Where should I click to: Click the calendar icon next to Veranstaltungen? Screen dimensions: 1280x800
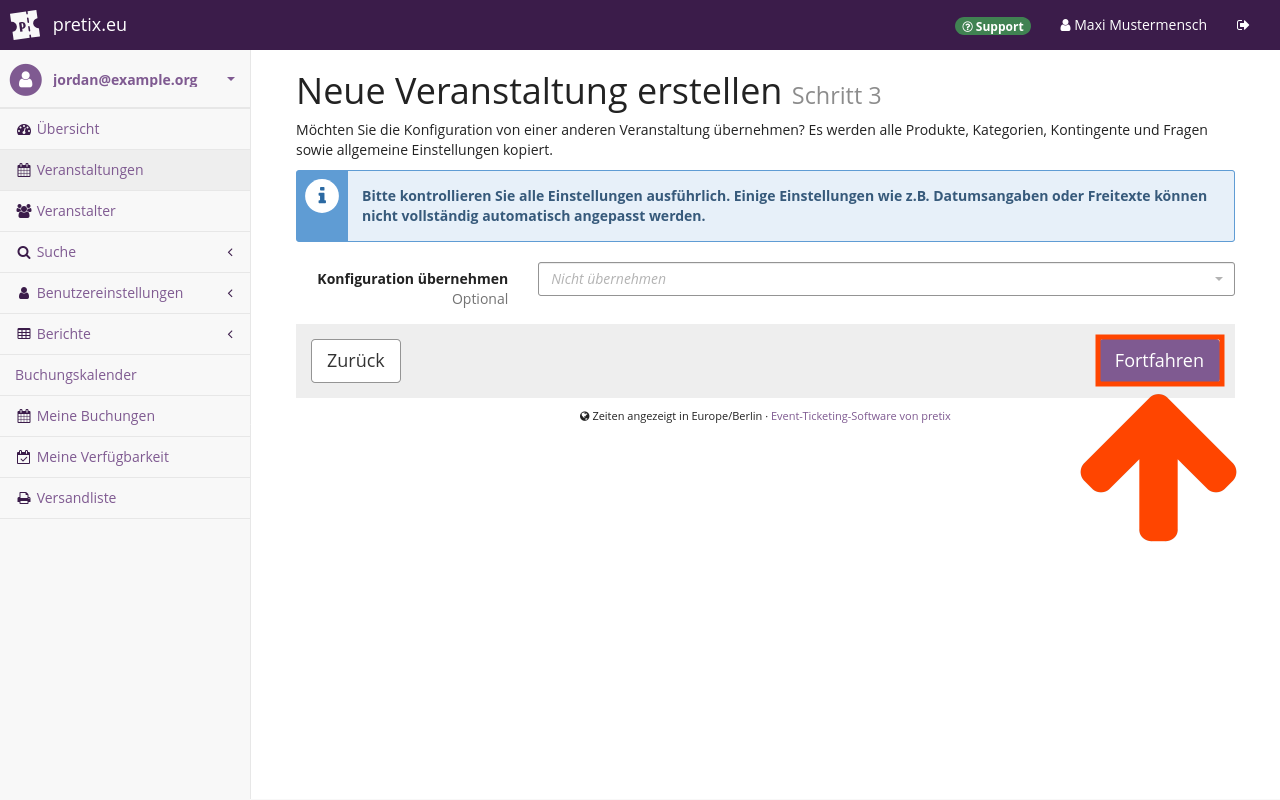(24, 170)
